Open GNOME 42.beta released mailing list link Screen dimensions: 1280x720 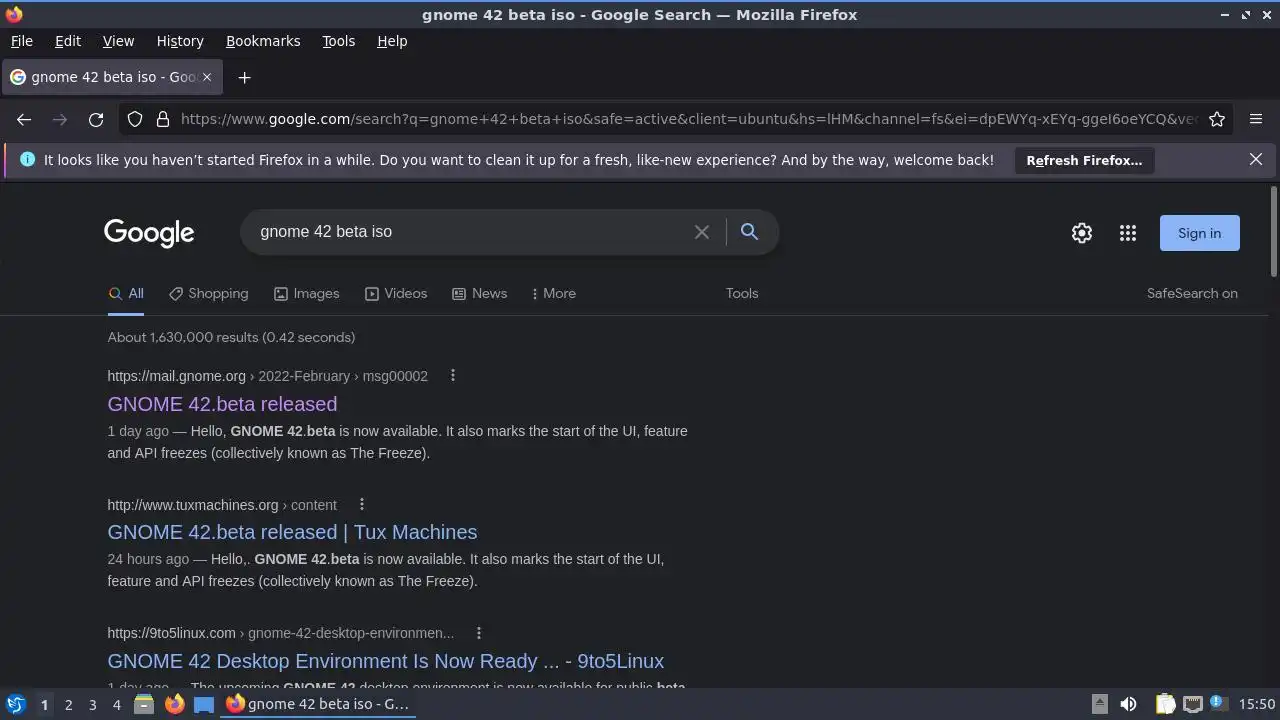click(x=222, y=404)
